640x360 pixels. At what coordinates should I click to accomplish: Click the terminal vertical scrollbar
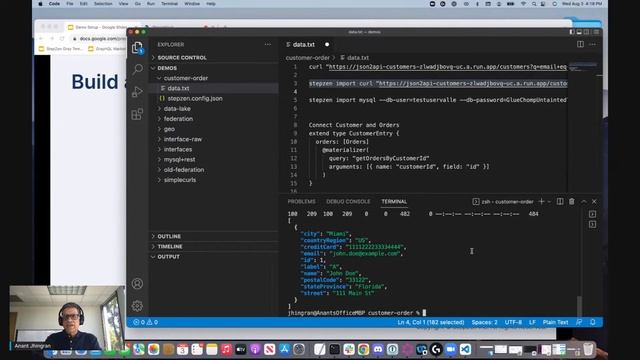tap(579, 305)
